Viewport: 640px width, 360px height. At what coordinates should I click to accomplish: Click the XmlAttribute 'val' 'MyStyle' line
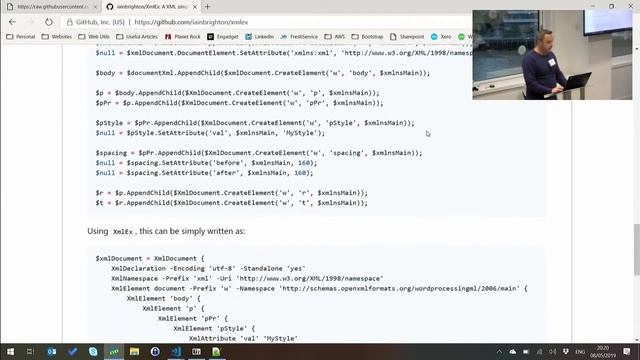243,338
